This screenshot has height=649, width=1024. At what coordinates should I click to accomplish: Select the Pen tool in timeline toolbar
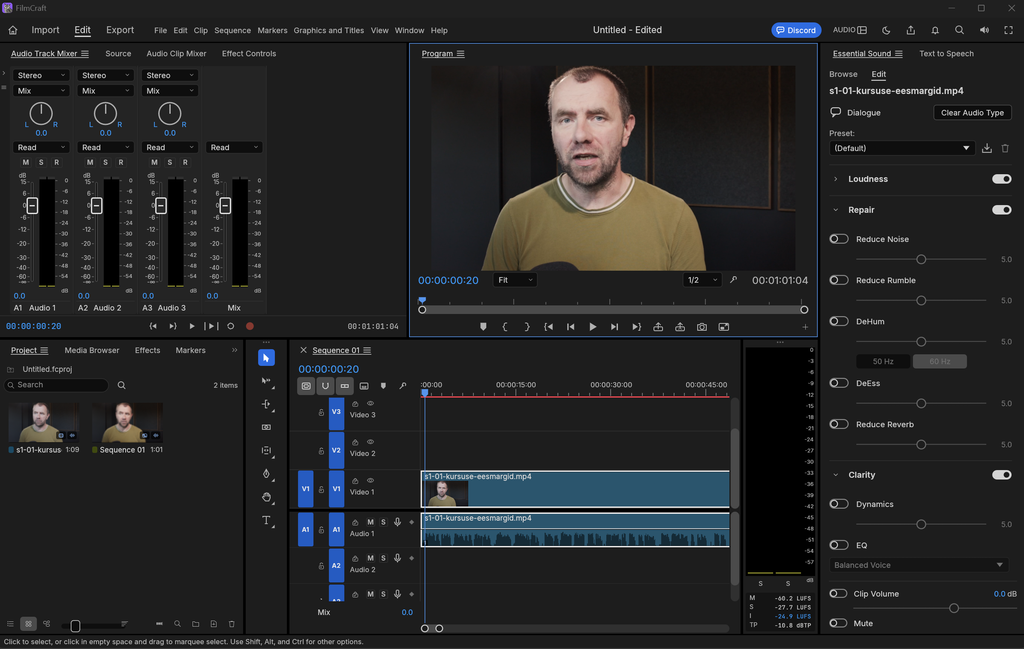(x=266, y=474)
